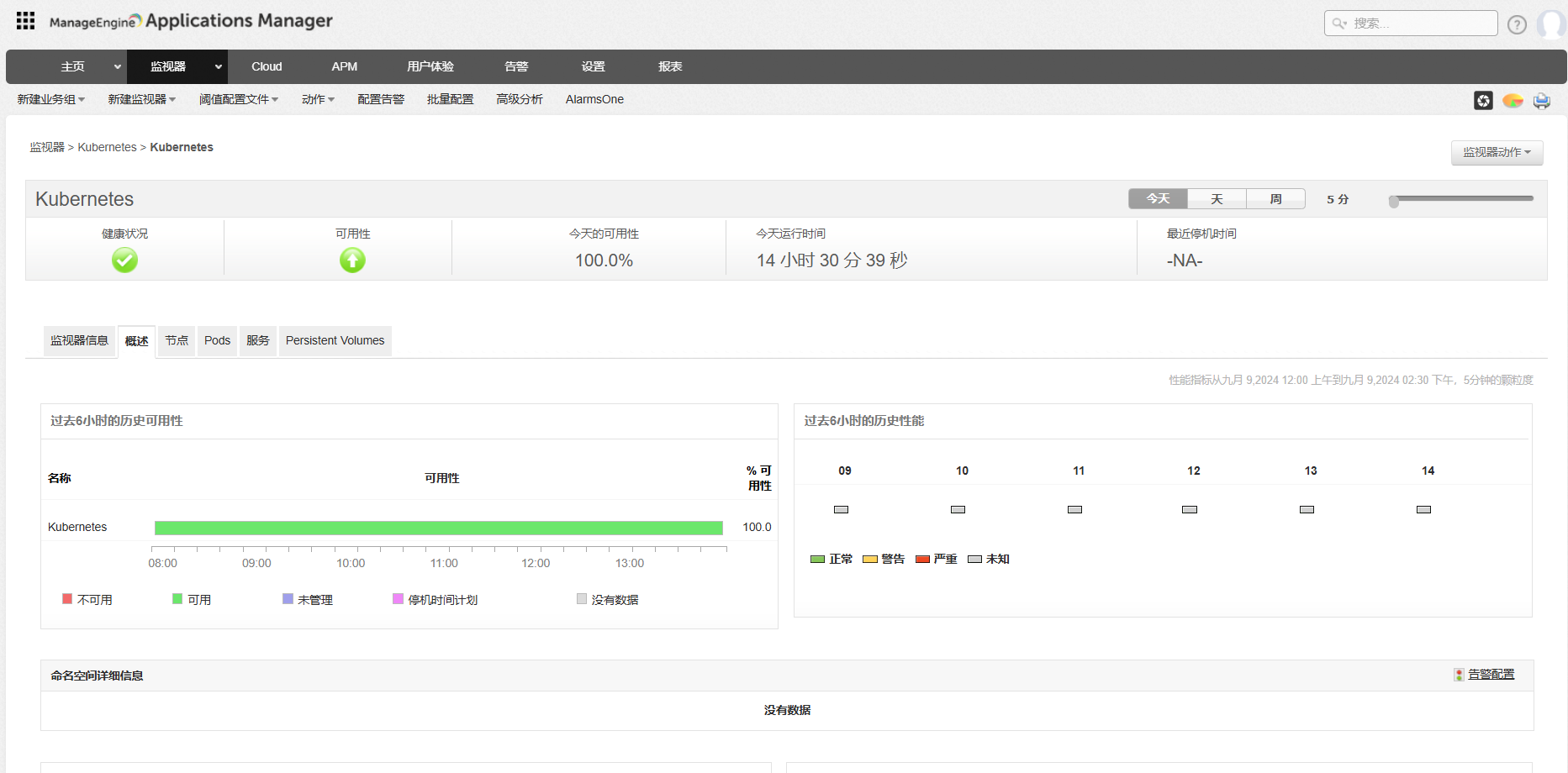1568x773 pixels.
Task: Click the hour 09 performance status box
Action: [841, 509]
